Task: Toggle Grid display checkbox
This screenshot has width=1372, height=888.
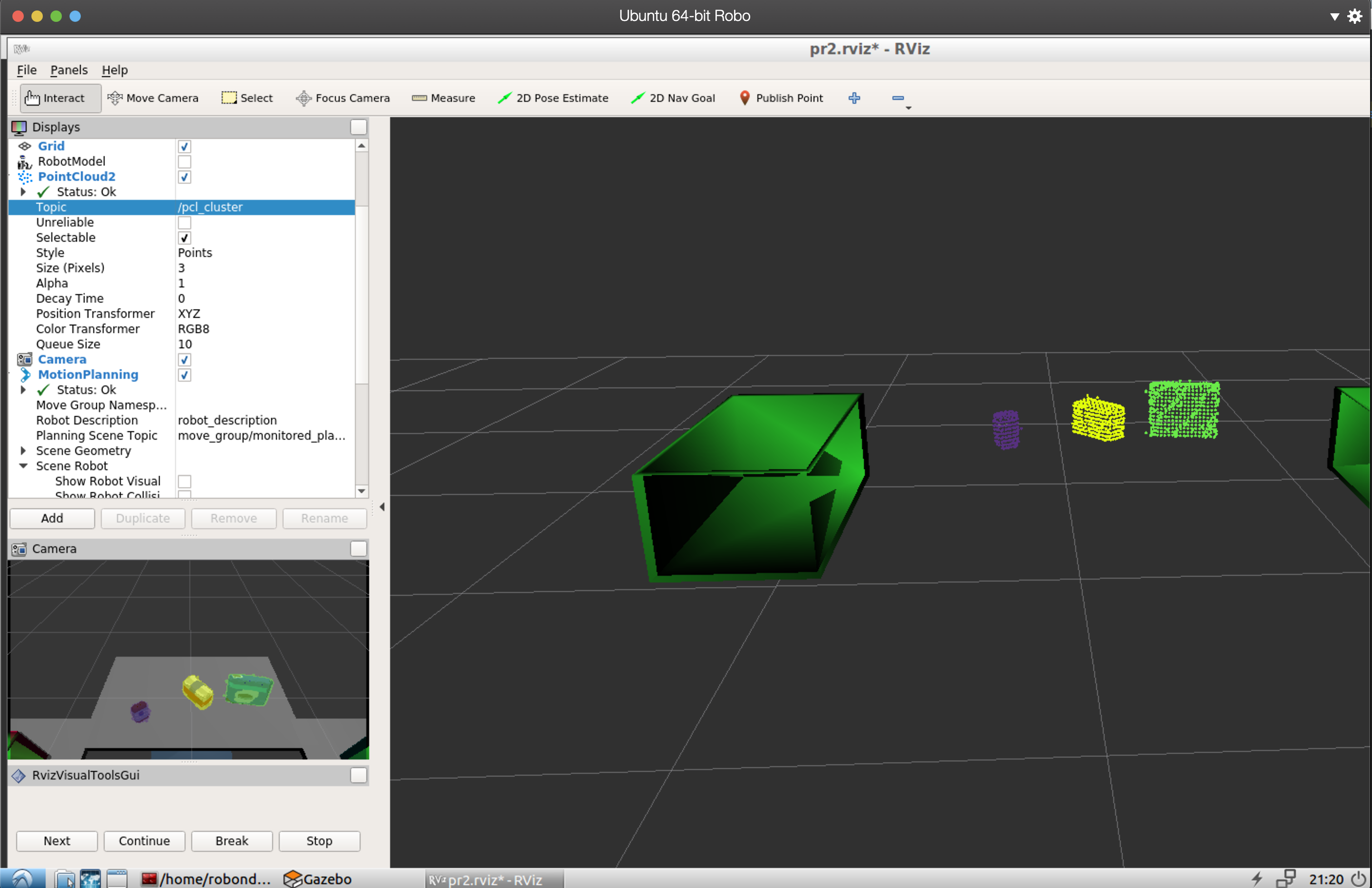Action: [184, 145]
